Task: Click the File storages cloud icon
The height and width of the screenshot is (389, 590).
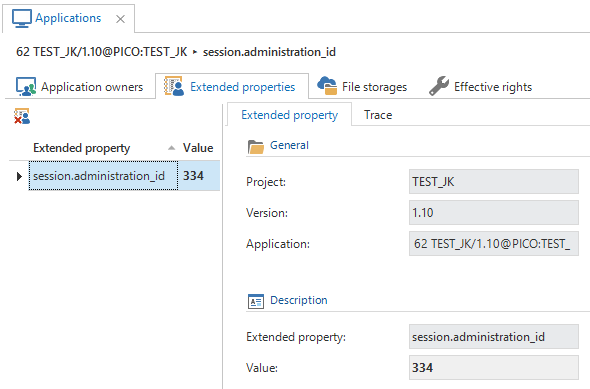Action: [x=327, y=85]
